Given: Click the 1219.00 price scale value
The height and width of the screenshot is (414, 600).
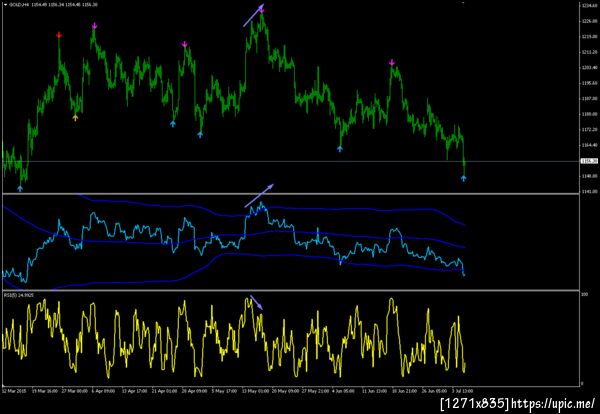Looking at the screenshot, I should tap(590, 37).
